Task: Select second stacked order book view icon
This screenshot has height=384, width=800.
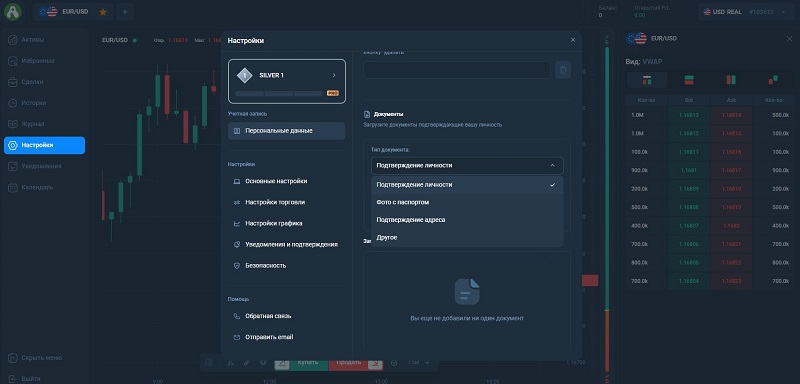Action: point(689,80)
